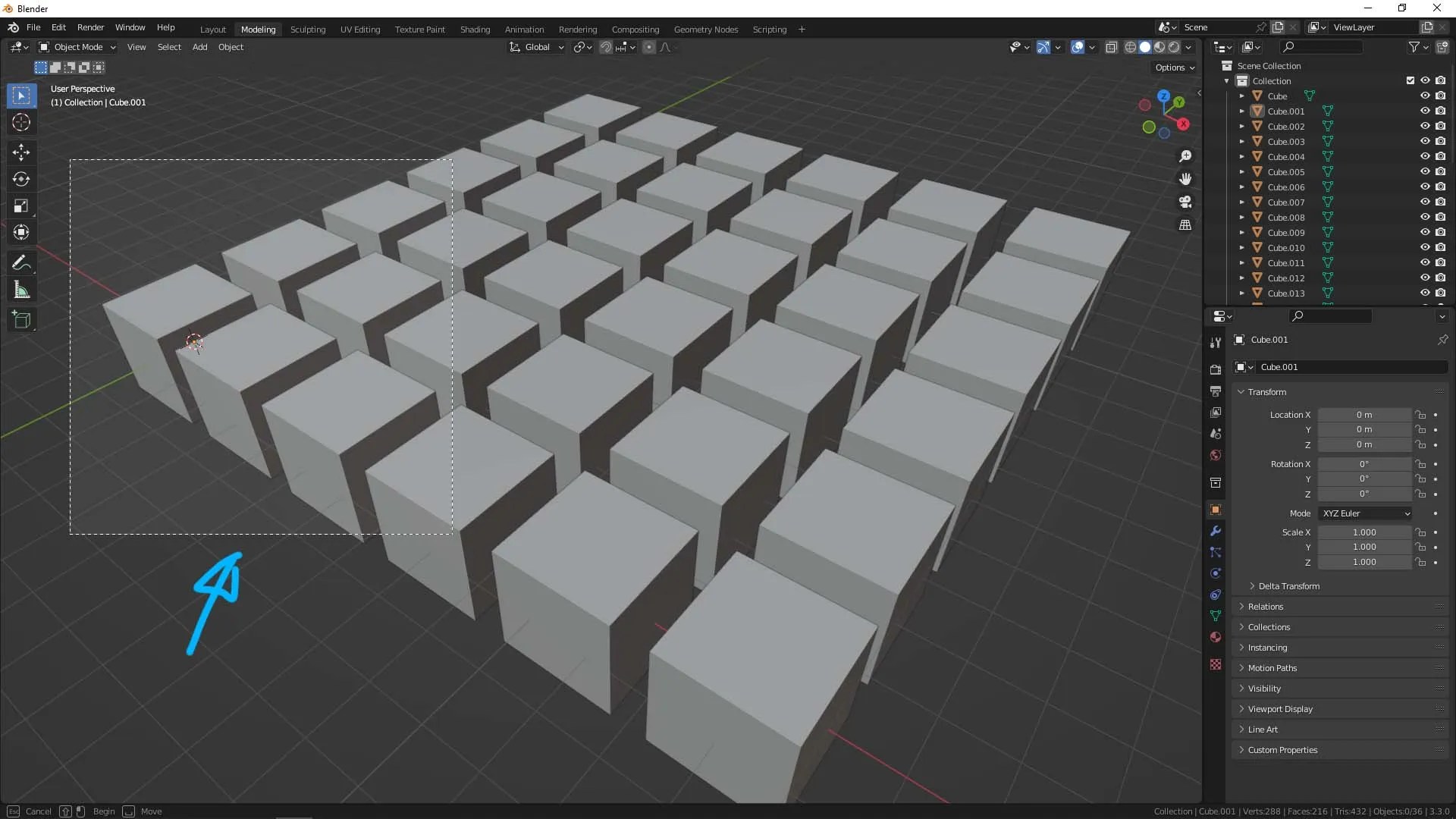1456x819 pixels.
Task: Select the Rotate tool
Action: click(x=21, y=179)
